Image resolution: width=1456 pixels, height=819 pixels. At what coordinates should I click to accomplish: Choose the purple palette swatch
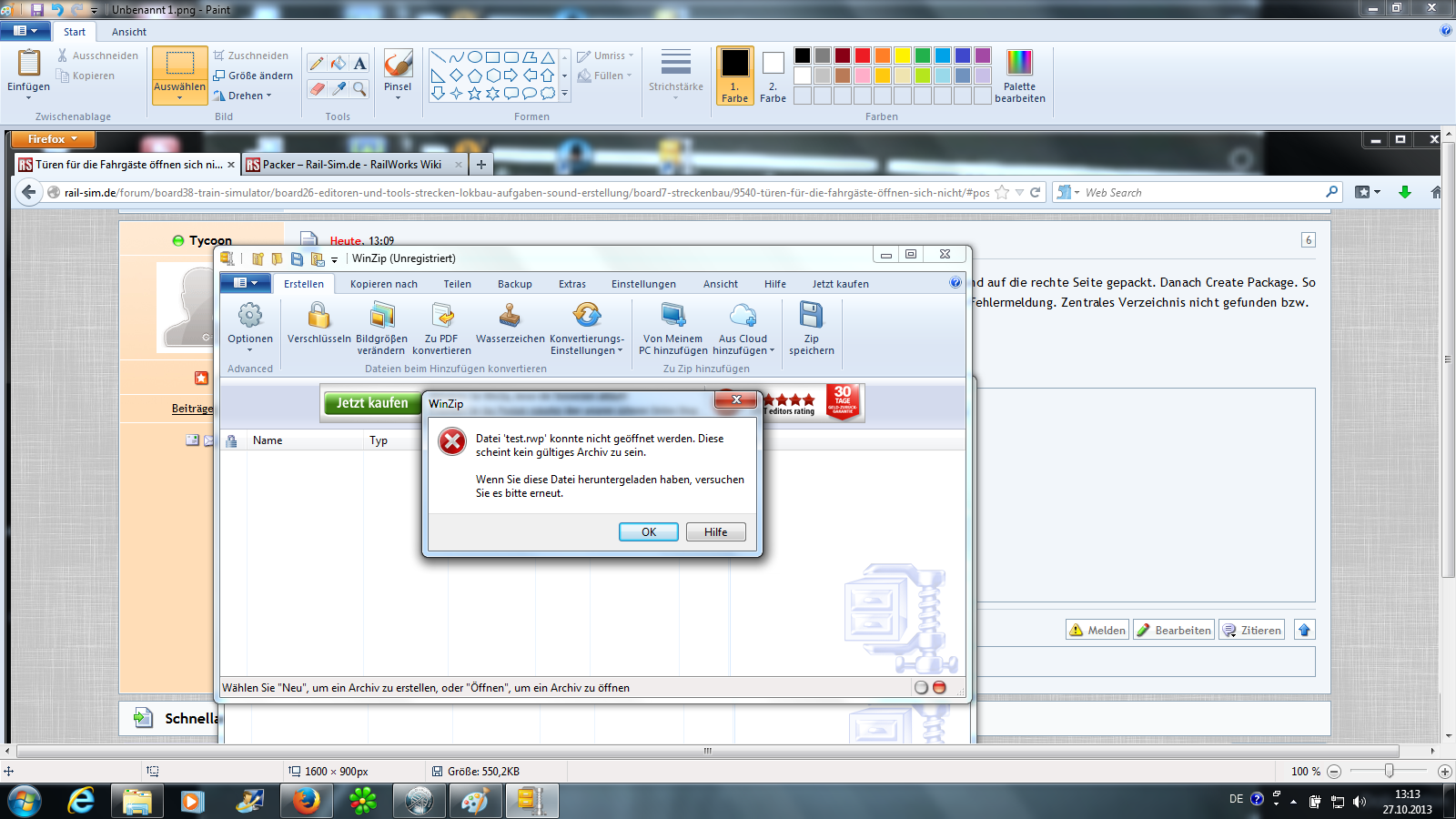(983, 56)
